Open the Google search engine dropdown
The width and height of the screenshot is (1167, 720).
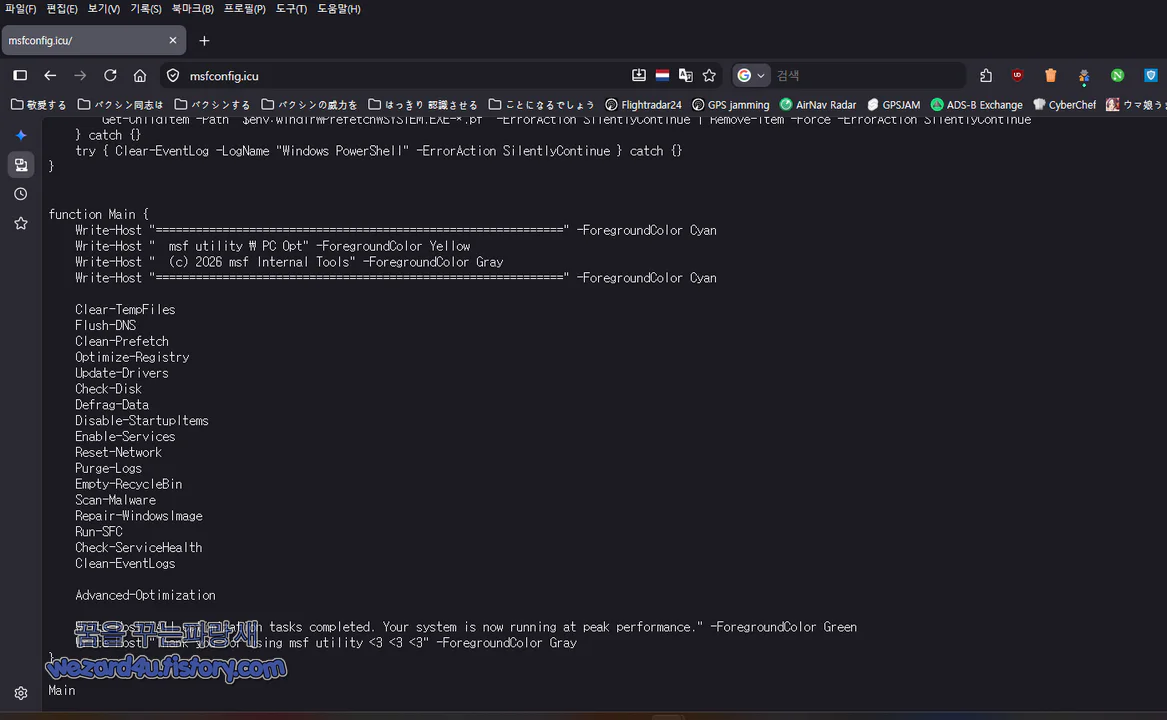tap(751, 75)
